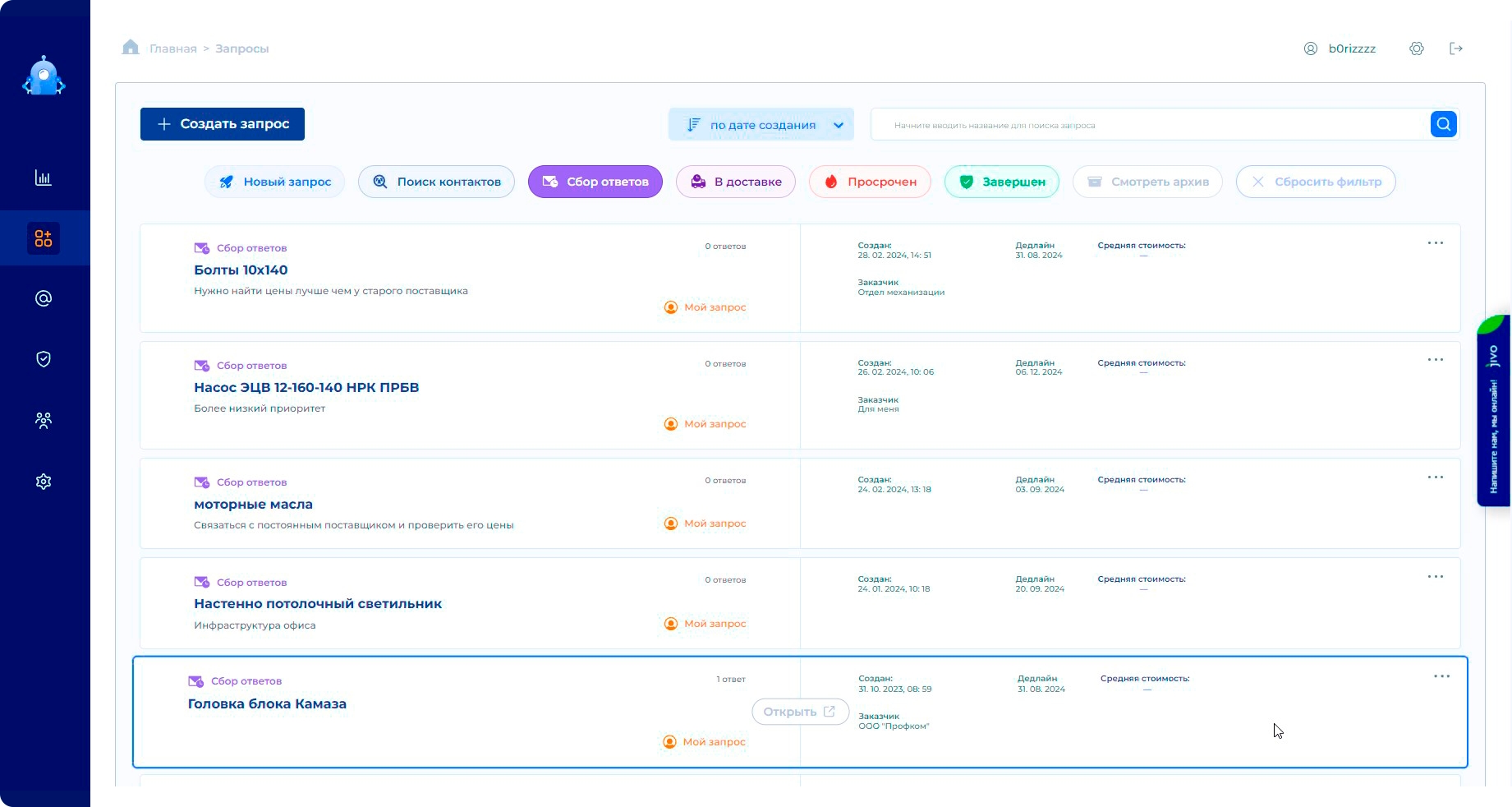Open three-dot menu for 'моторные масла'
The image size is (1512, 807).
click(x=1435, y=477)
